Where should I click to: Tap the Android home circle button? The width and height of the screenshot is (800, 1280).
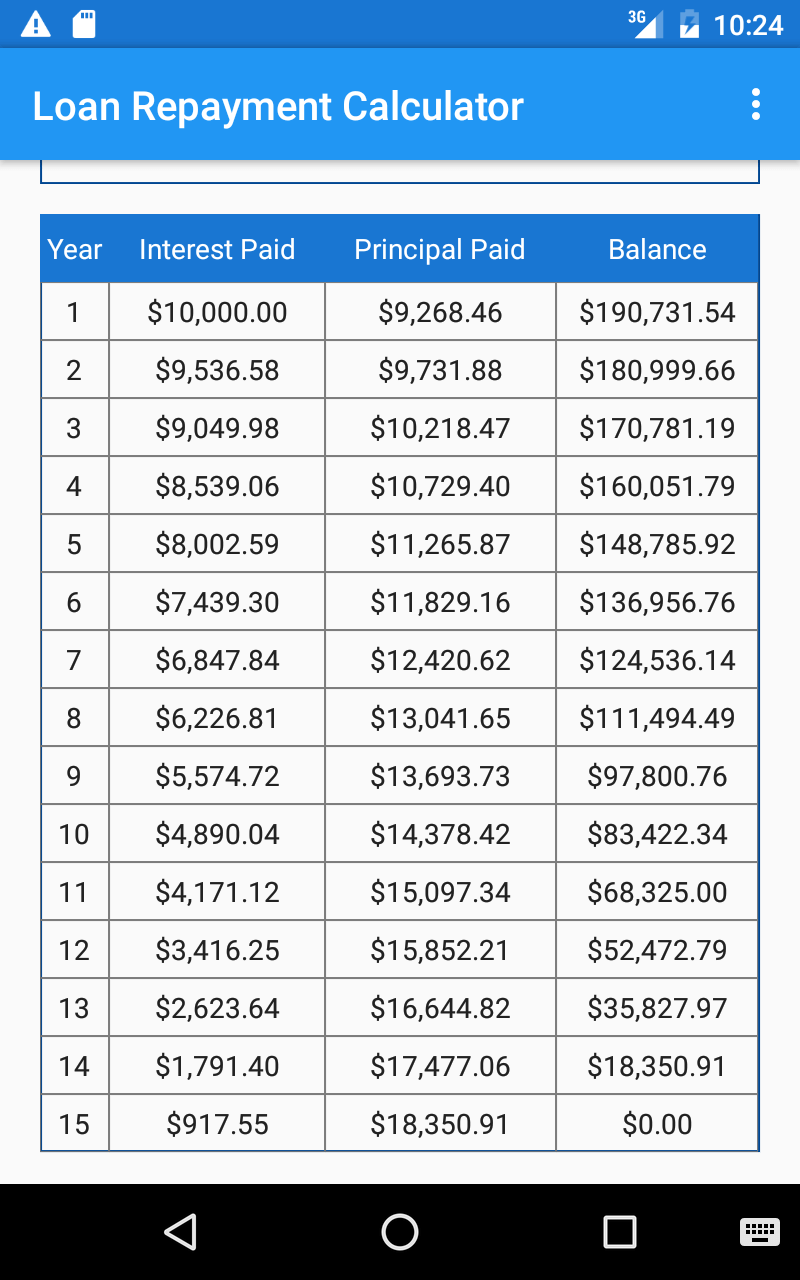(x=400, y=1232)
